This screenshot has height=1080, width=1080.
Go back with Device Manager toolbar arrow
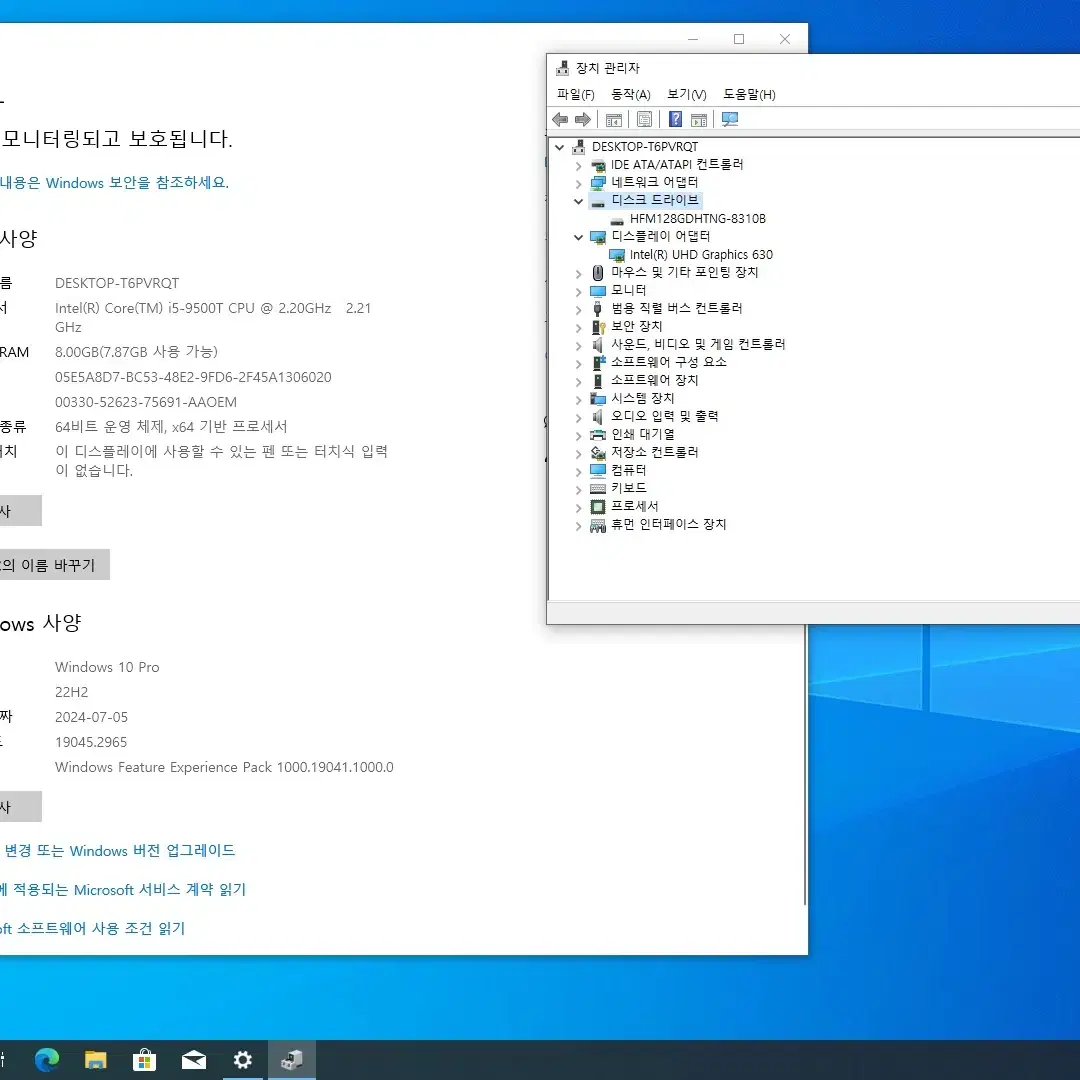(560, 119)
